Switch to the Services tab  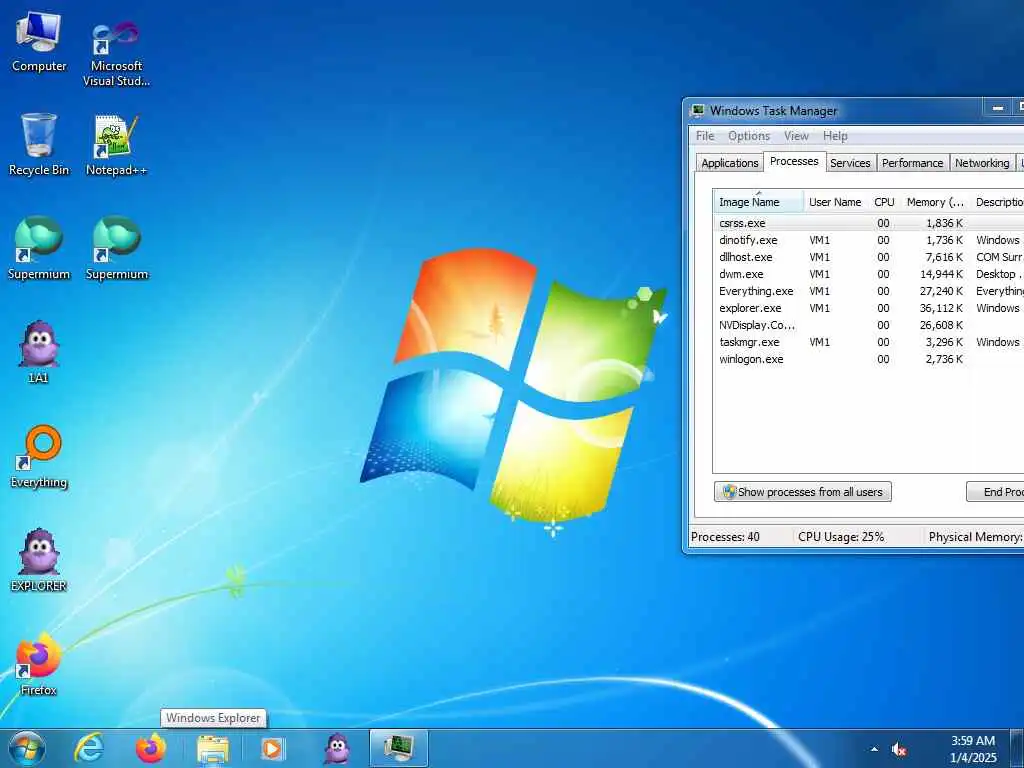click(x=850, y=163)
